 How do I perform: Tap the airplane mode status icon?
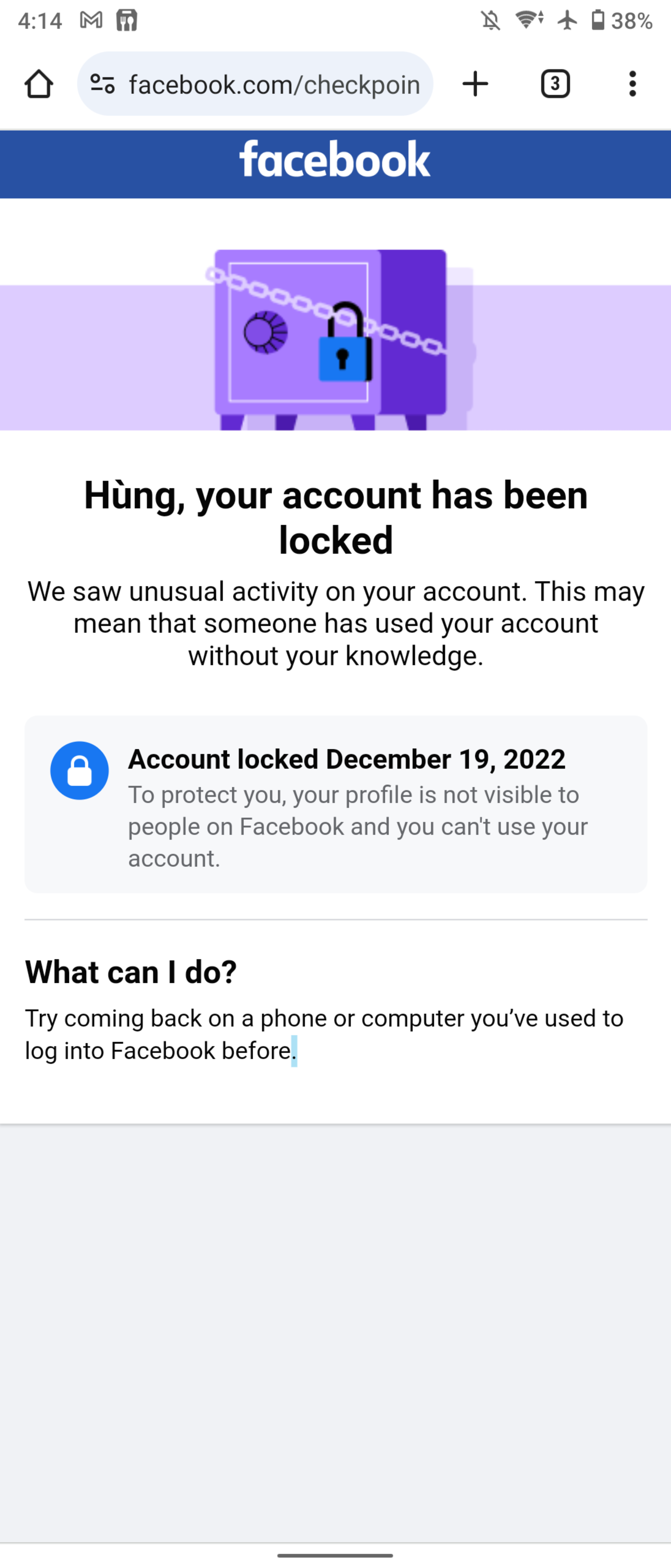click(567, 21)
